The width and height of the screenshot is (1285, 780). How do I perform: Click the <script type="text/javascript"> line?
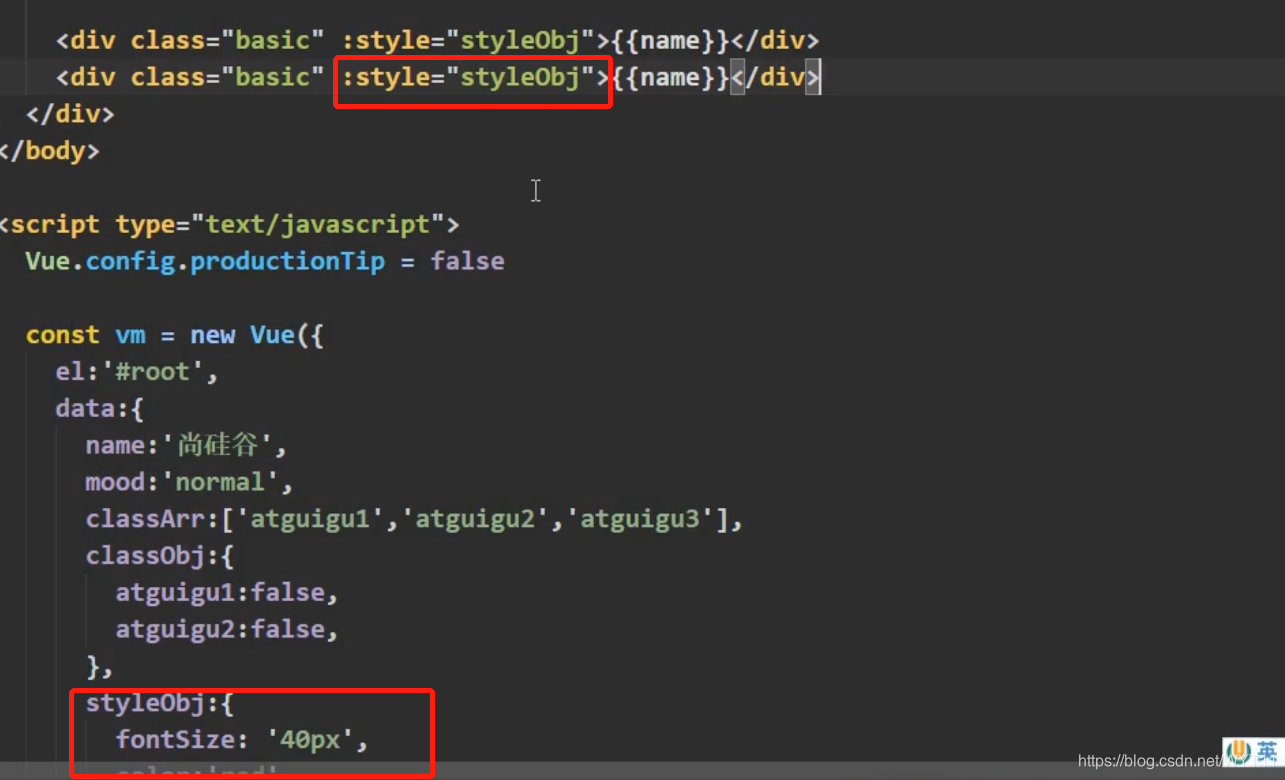click(229, 224)
